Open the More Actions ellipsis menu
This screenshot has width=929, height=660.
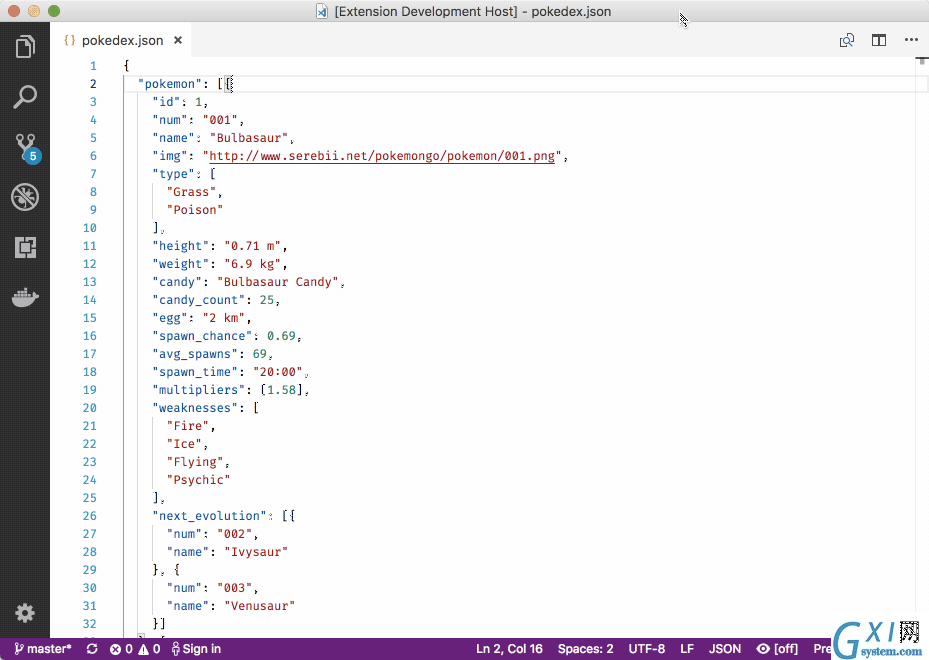(911, 40)
